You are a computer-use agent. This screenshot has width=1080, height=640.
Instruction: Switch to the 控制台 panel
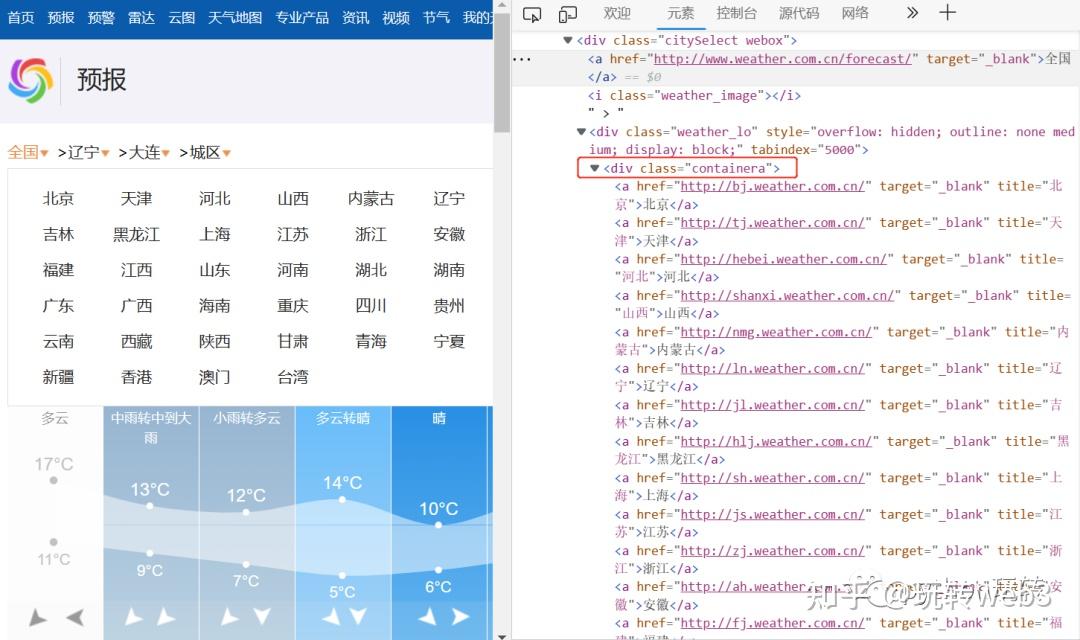[x=736, y=13]
